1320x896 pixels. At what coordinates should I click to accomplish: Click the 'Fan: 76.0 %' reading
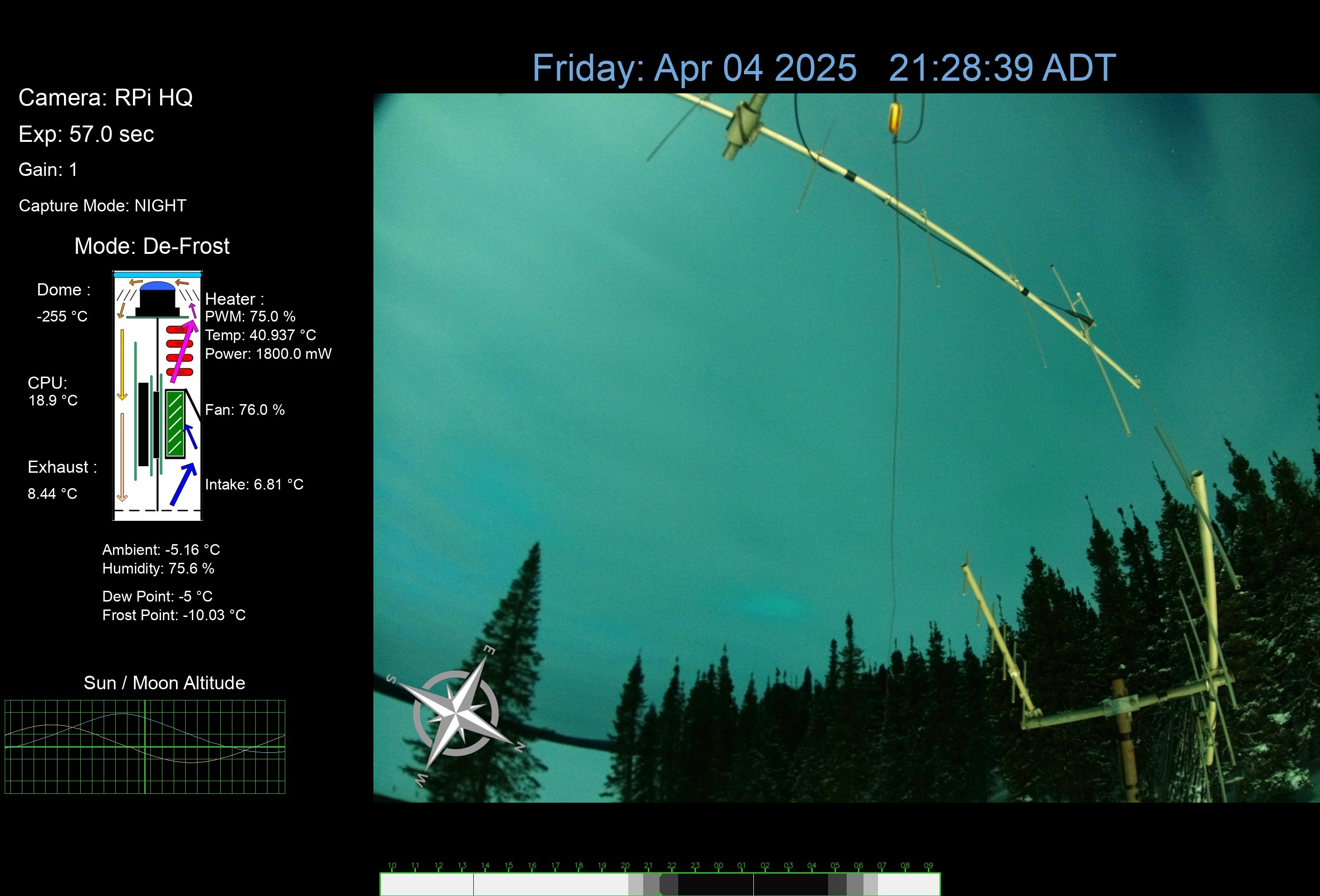[x=245, y=410]
